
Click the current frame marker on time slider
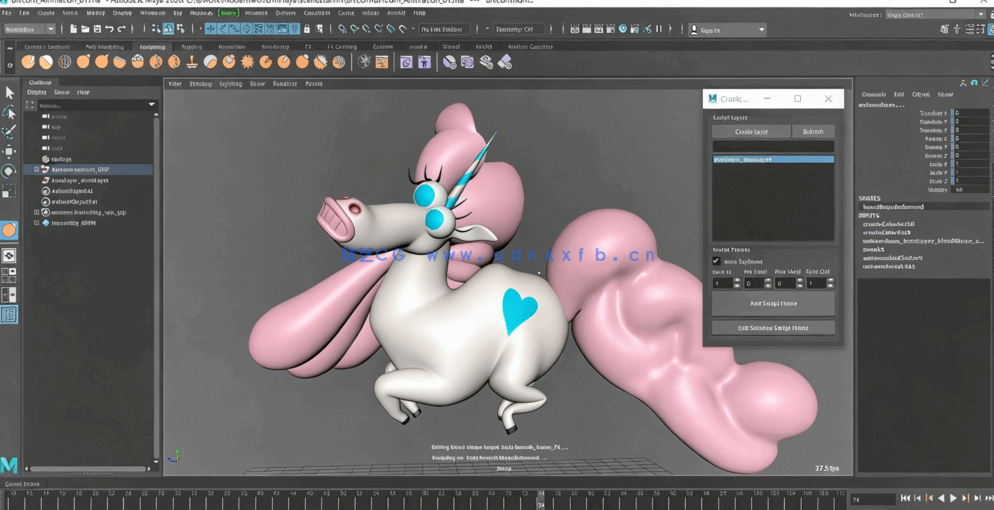[x=541, y=496]
